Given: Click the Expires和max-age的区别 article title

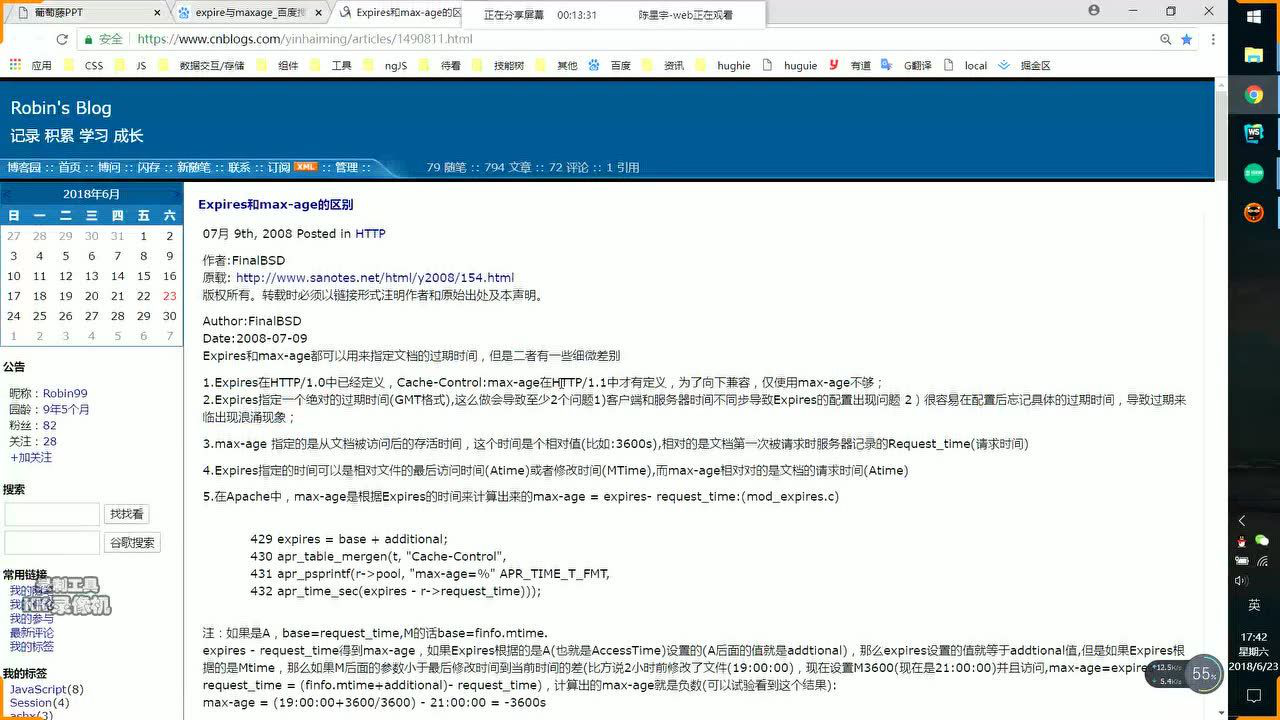Looking at the screenshot, I should click(x=275, y=204).
